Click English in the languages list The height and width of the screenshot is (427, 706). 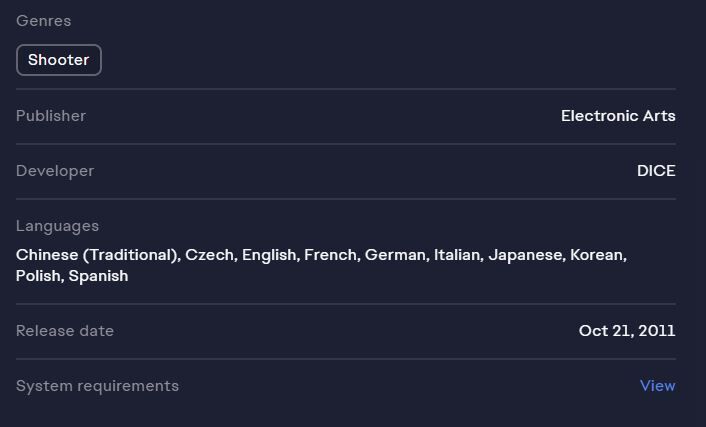point(269,255)
